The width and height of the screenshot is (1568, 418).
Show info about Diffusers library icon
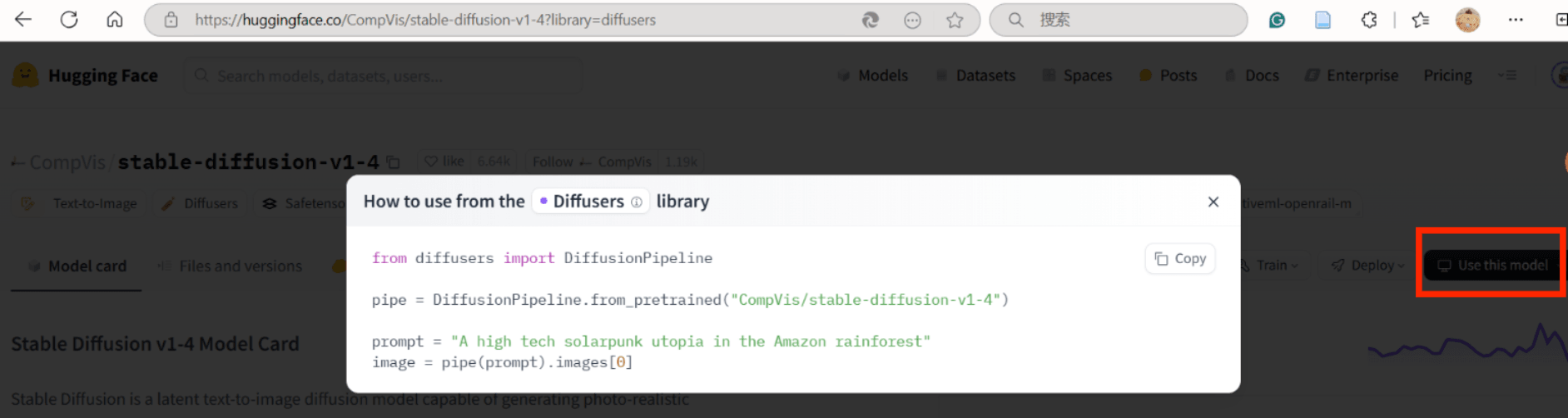point(637,202)
